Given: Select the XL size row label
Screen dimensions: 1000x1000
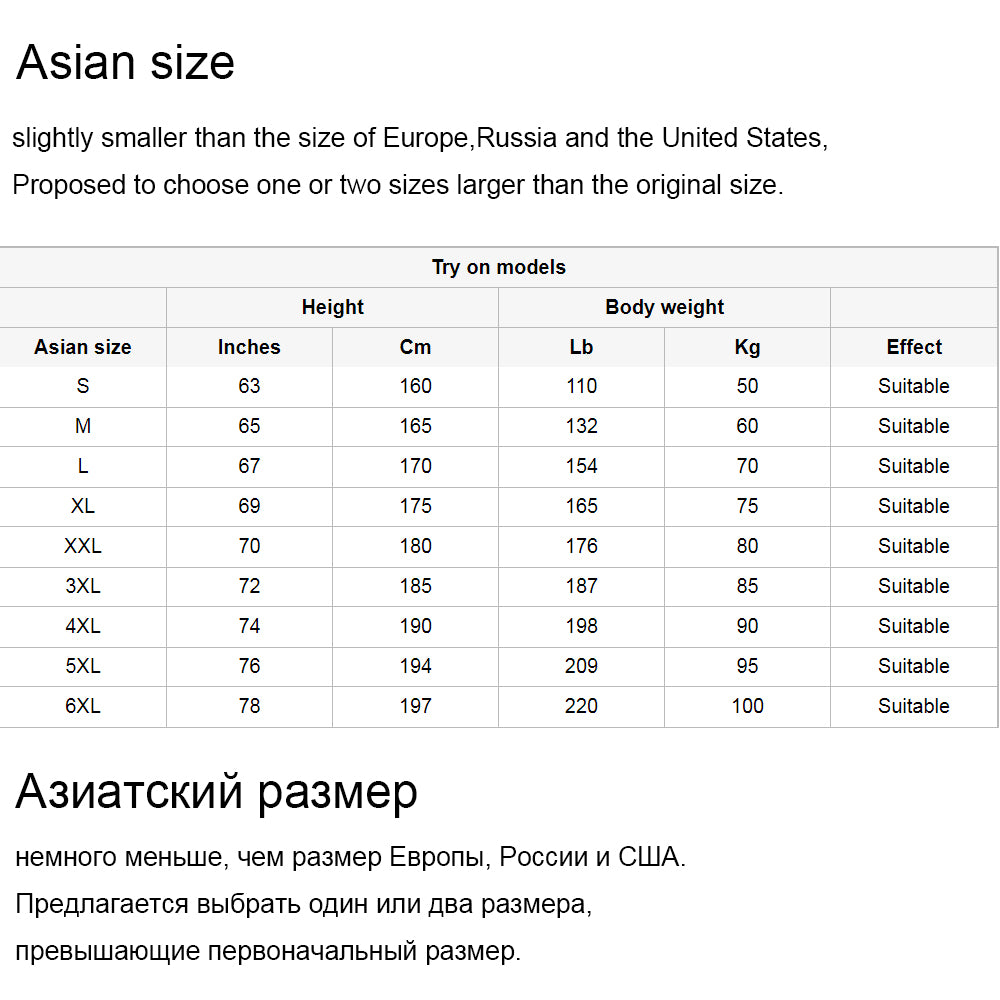Looking at the screenshot, I should (x=83, y=506).
